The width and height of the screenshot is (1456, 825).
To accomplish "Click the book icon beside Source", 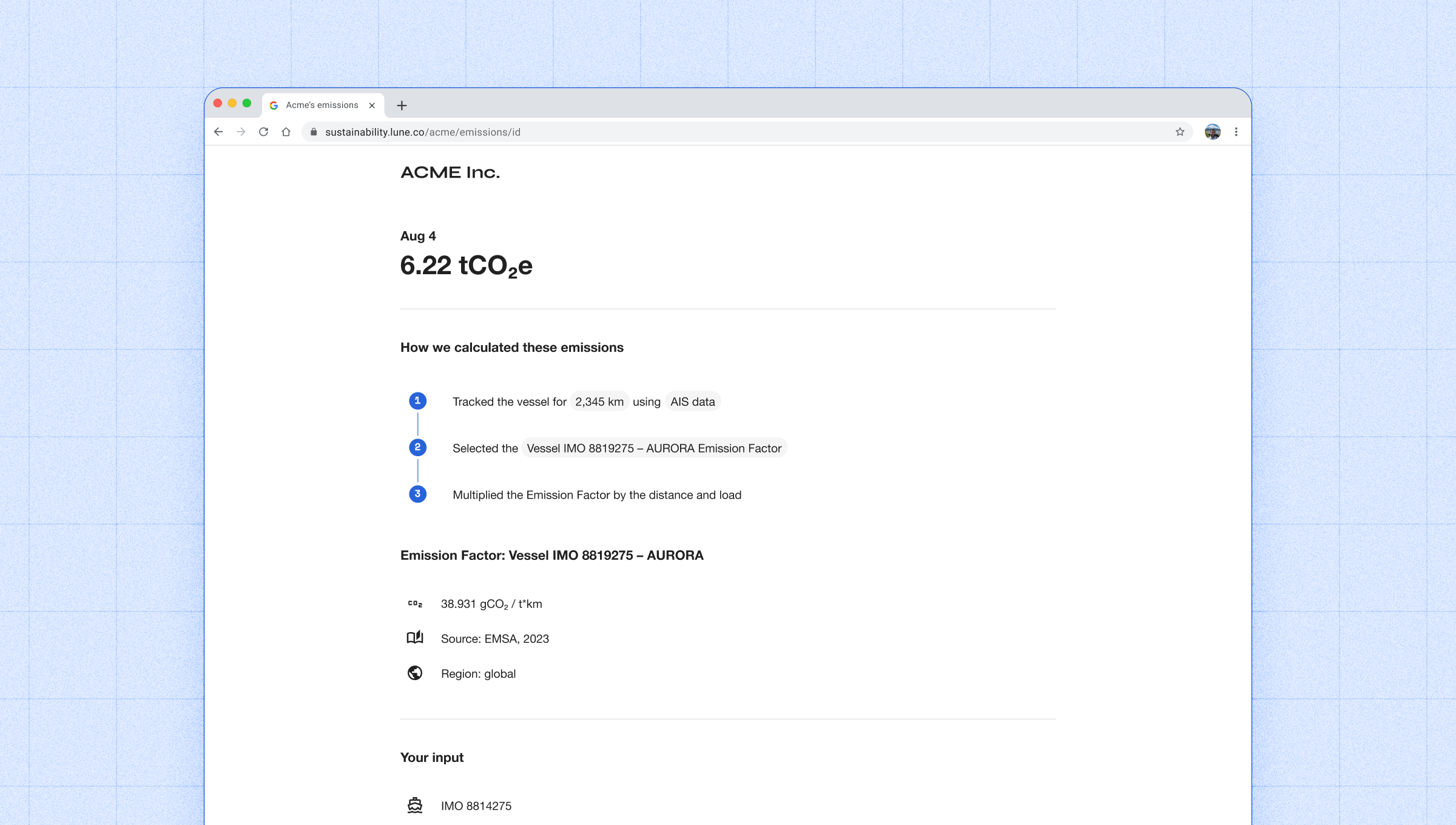I will coord(415,638).
